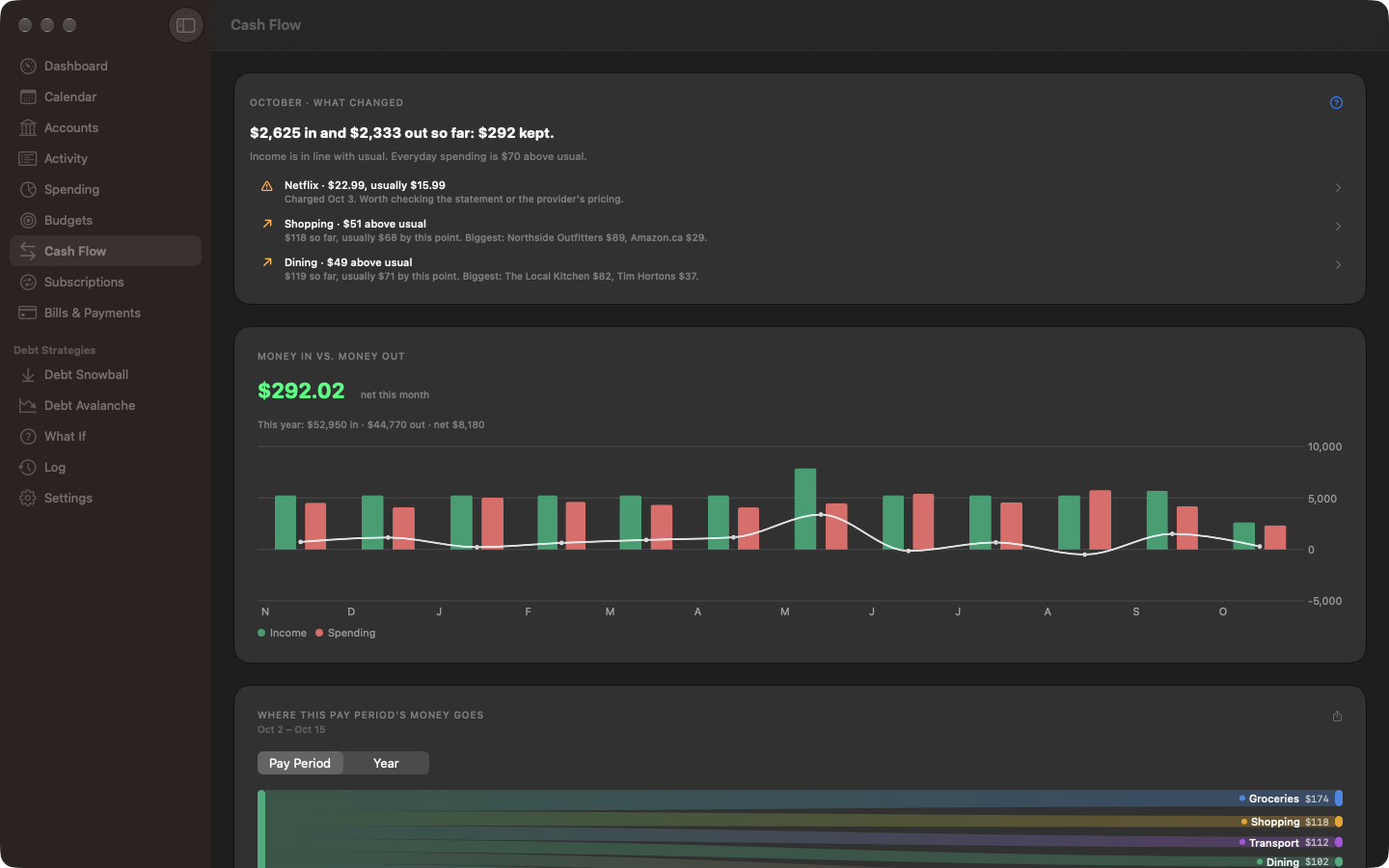This screenshot has width=1389, height=868.
Task: Click the green Income legend dot
Action: pos(261,633)
